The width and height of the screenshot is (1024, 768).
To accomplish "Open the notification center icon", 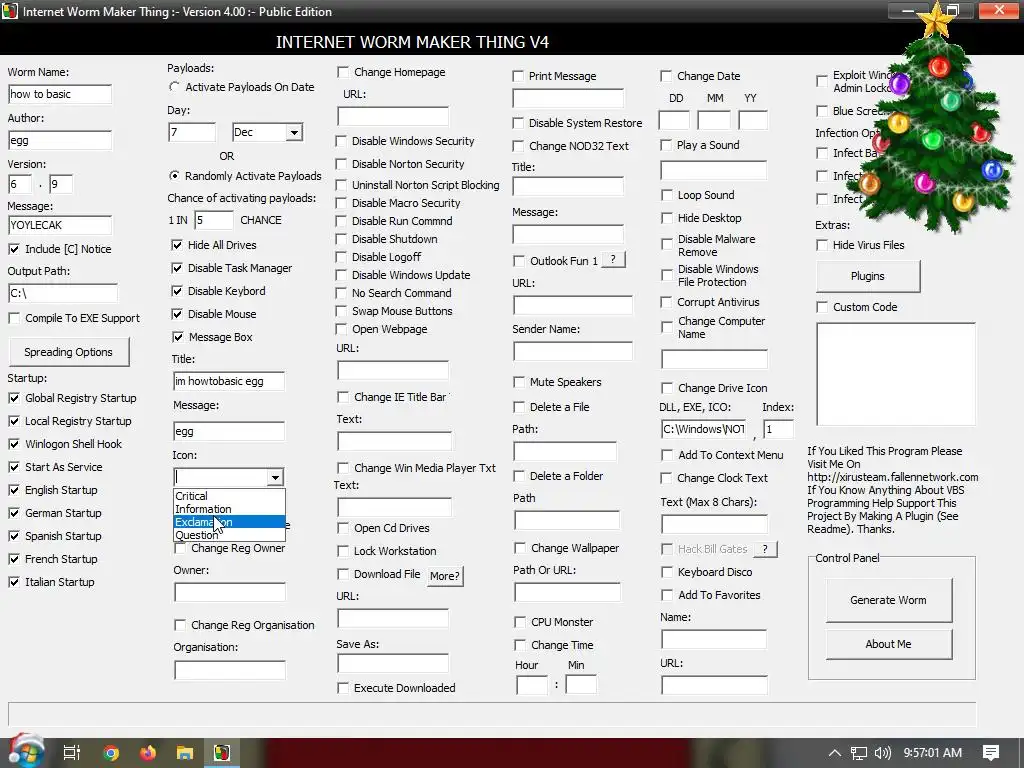I will pyautogui.click(x=991, y=752).
